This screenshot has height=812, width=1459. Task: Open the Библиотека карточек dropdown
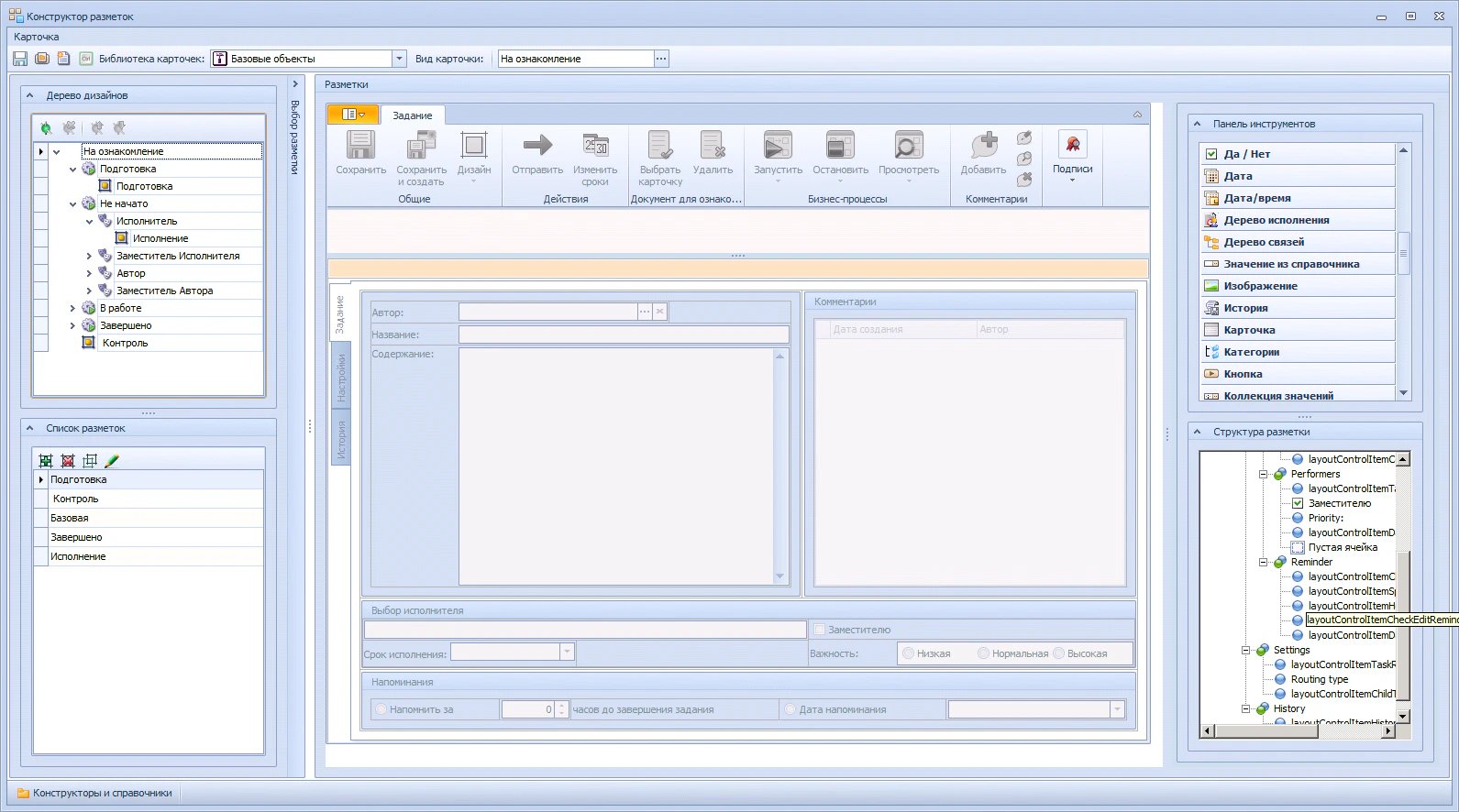(x=399, y=59)
